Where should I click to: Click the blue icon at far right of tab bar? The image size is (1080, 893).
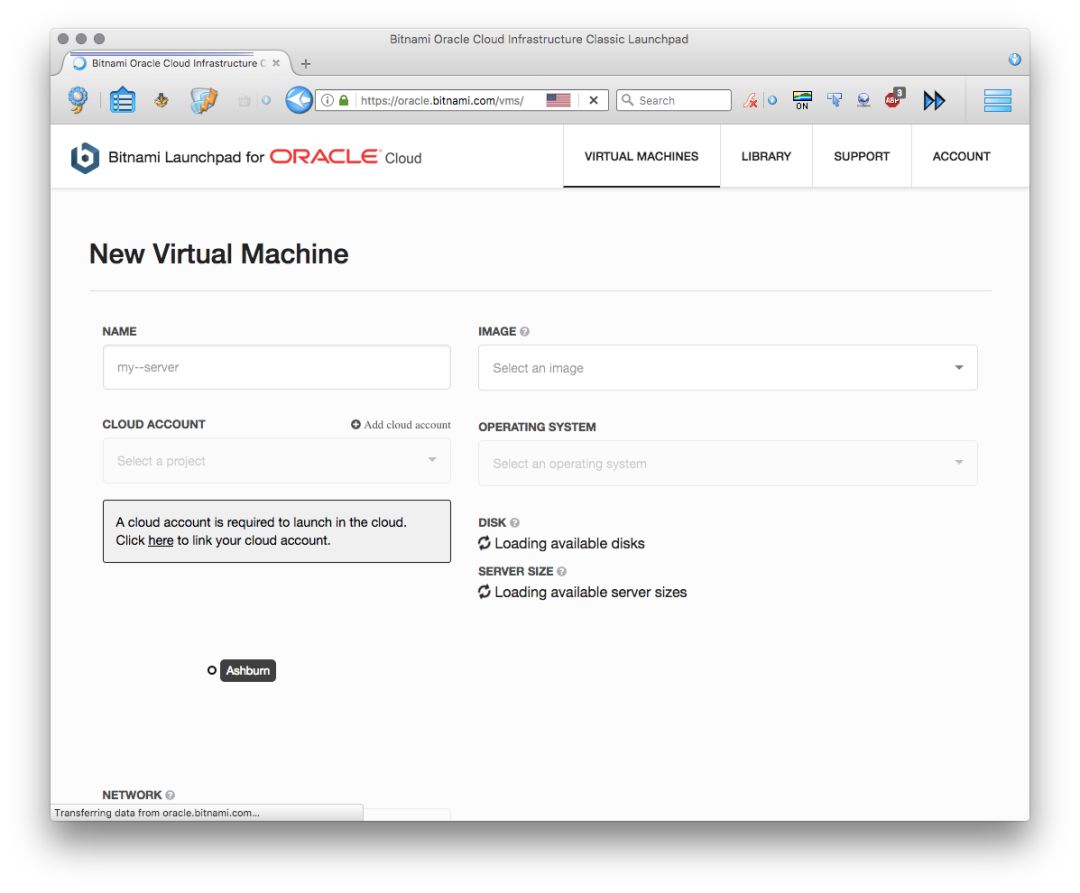pyautogui.click(x=1015, y=59)
